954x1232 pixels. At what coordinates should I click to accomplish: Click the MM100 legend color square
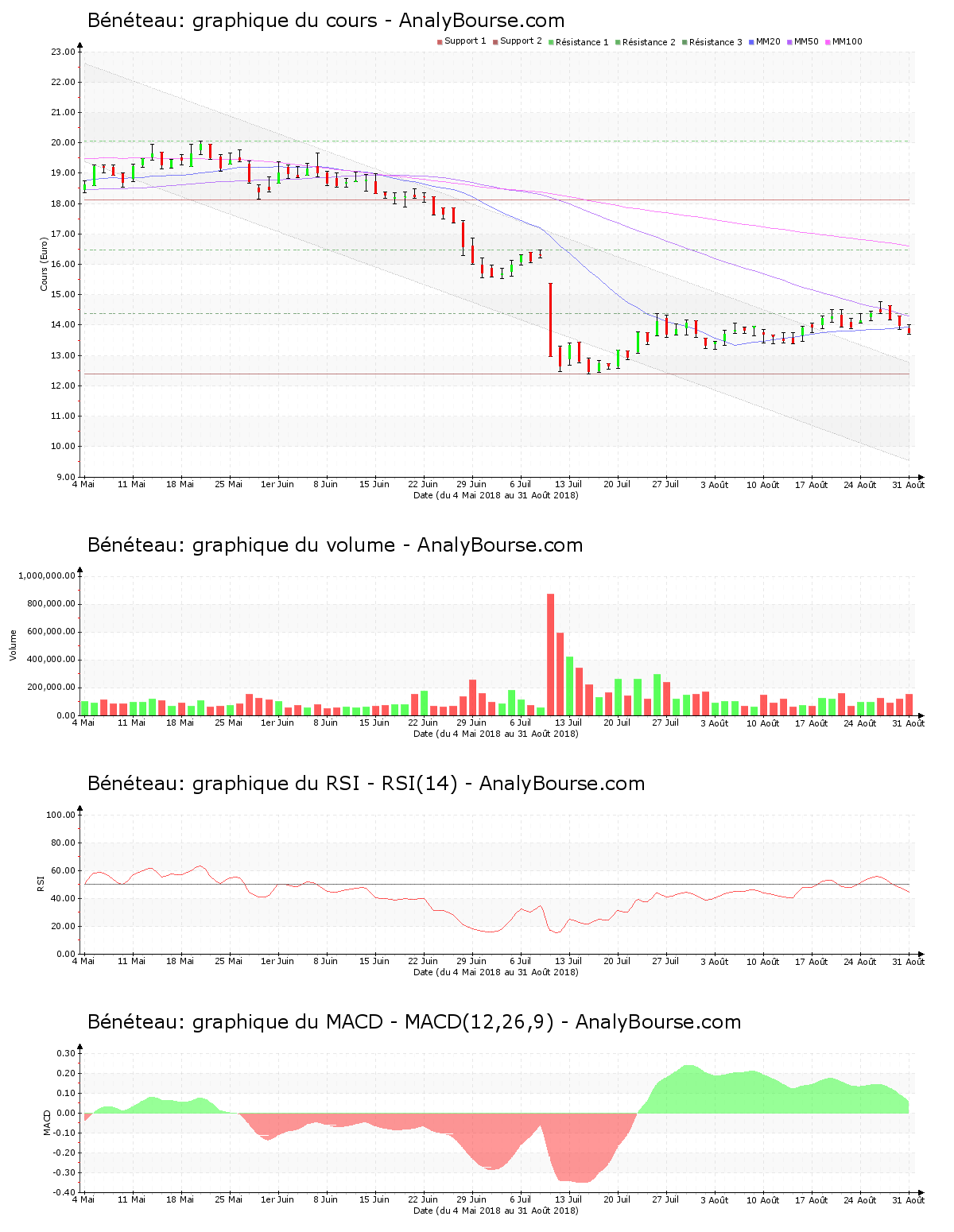click(x=828, y=42)
